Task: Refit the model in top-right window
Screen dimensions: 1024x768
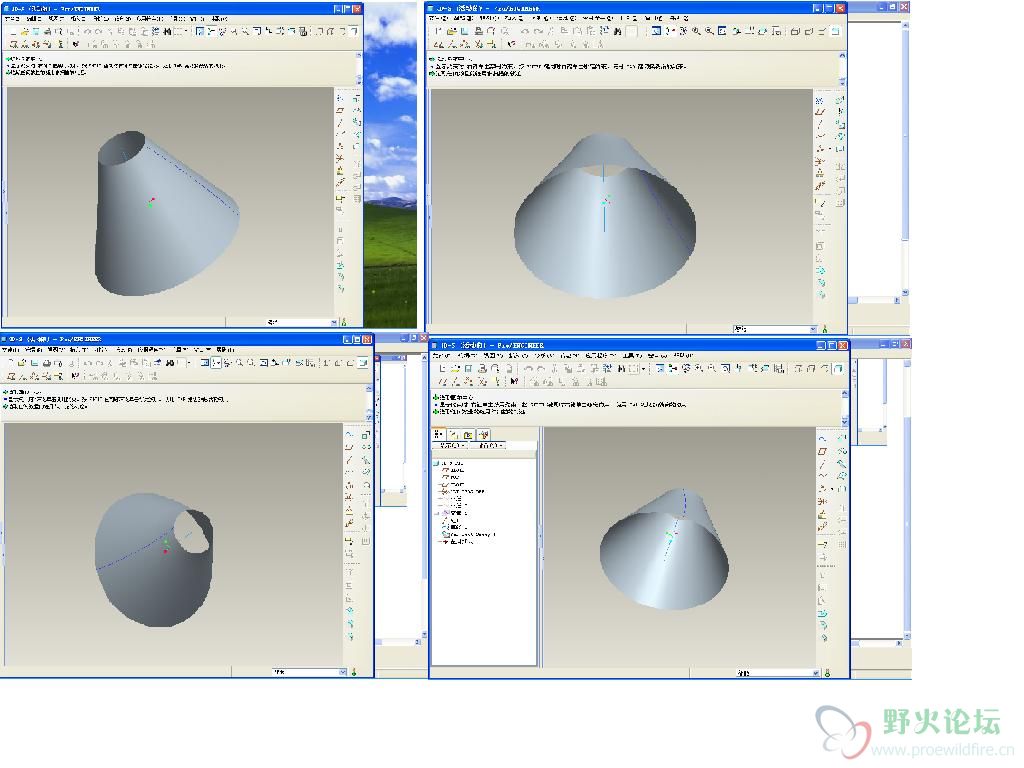Action: pos(722,31)
